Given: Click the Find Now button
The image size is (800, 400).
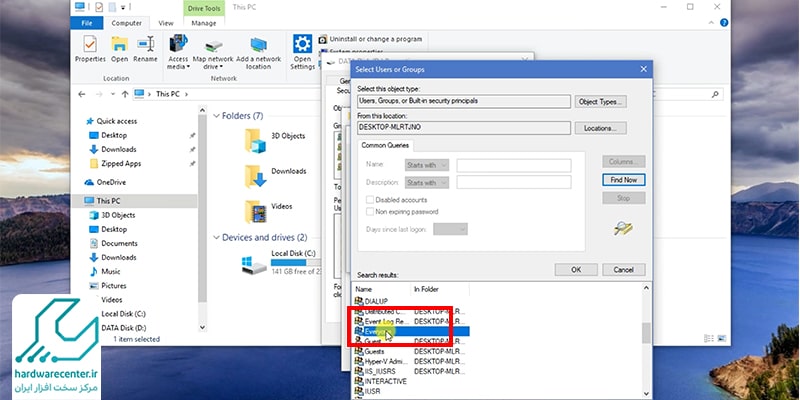Looking at the screenshot, I should pyautogui.click(x=623, y=180).
